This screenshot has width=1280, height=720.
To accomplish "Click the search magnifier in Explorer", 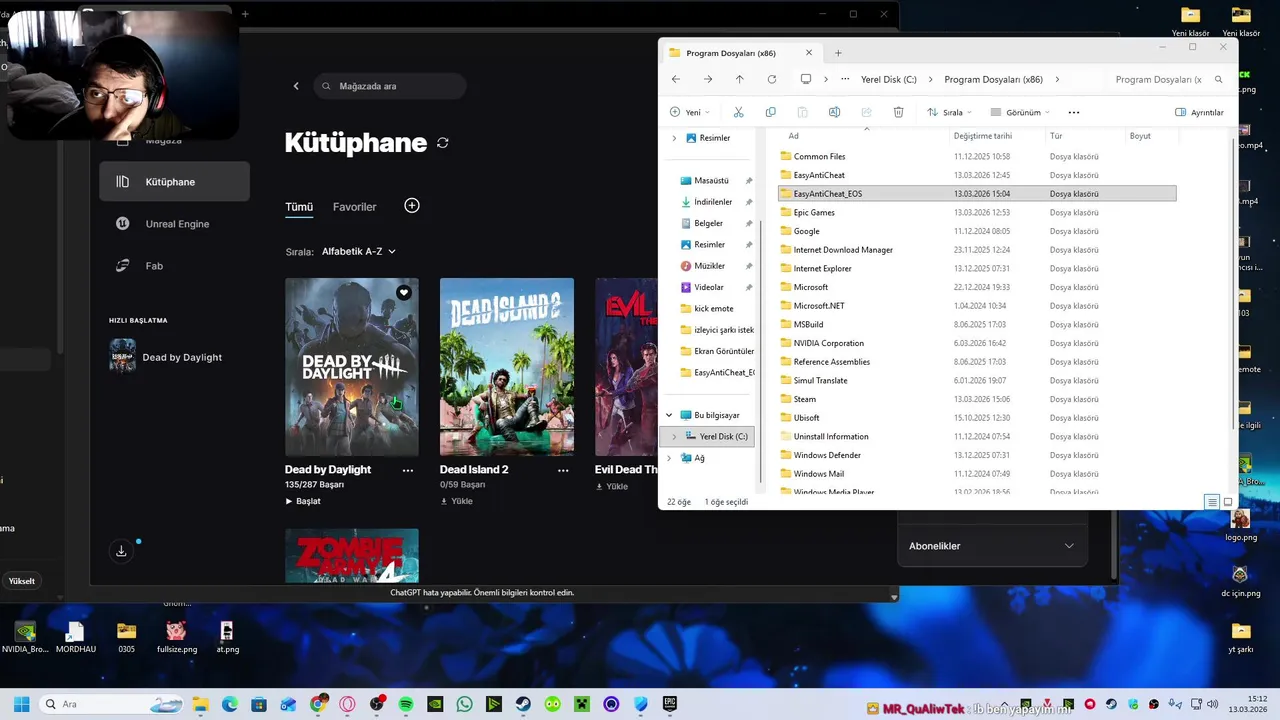I will [x=1218, y=79].
